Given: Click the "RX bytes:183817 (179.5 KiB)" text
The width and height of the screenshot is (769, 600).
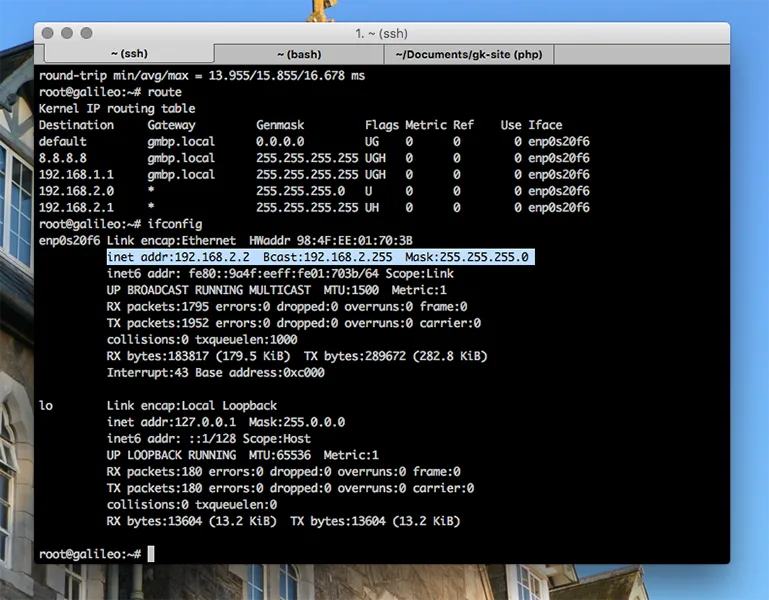Looking at the screenshot, I should click(199, 356).
